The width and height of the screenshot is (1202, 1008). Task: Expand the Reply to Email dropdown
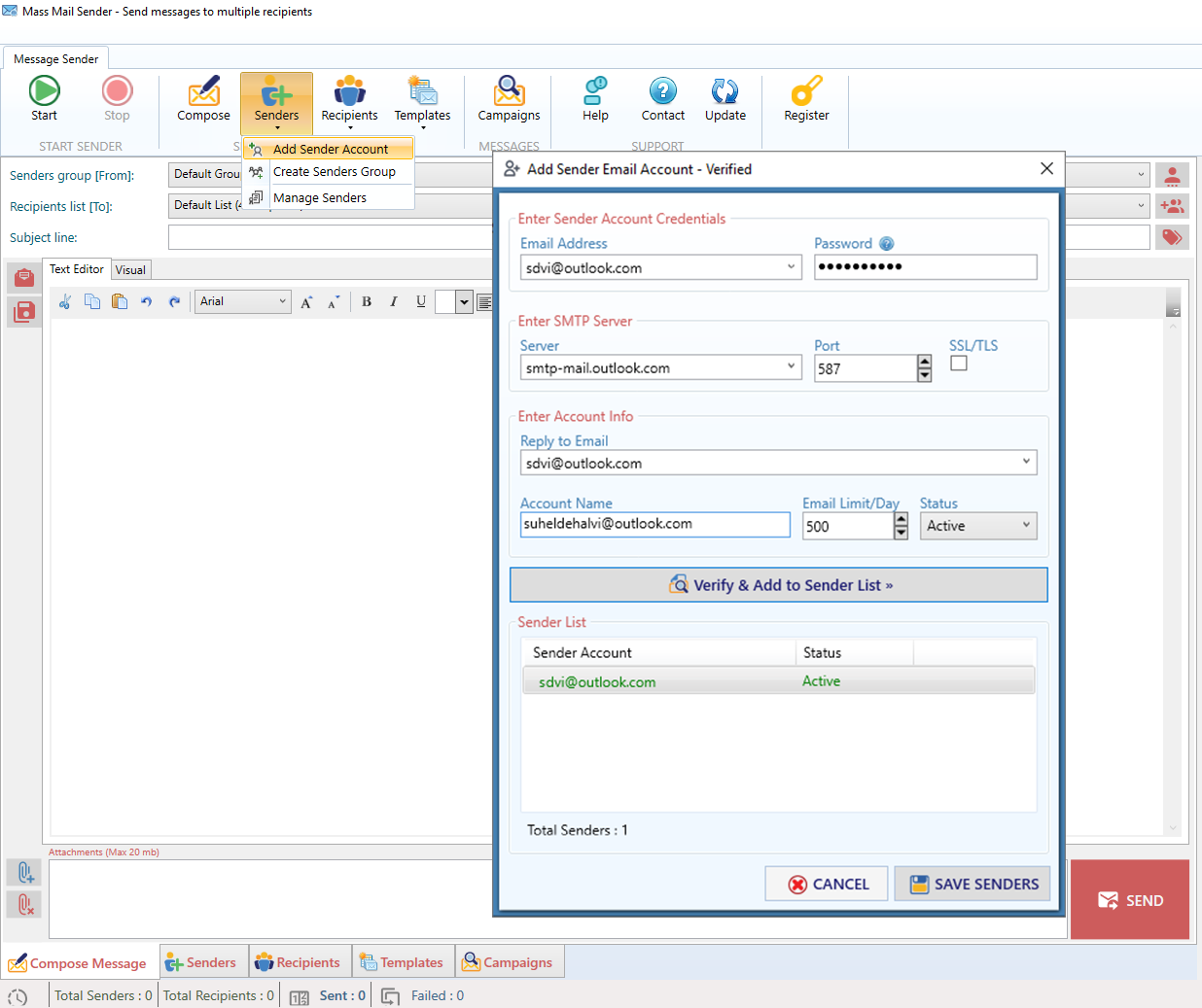(1026, 463)
